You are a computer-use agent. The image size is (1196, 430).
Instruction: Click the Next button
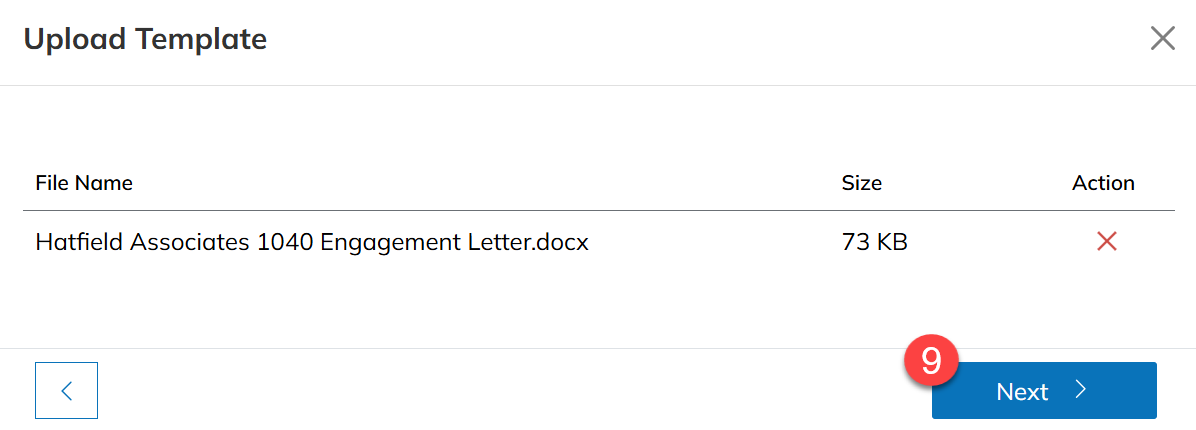click(1044, 390)
